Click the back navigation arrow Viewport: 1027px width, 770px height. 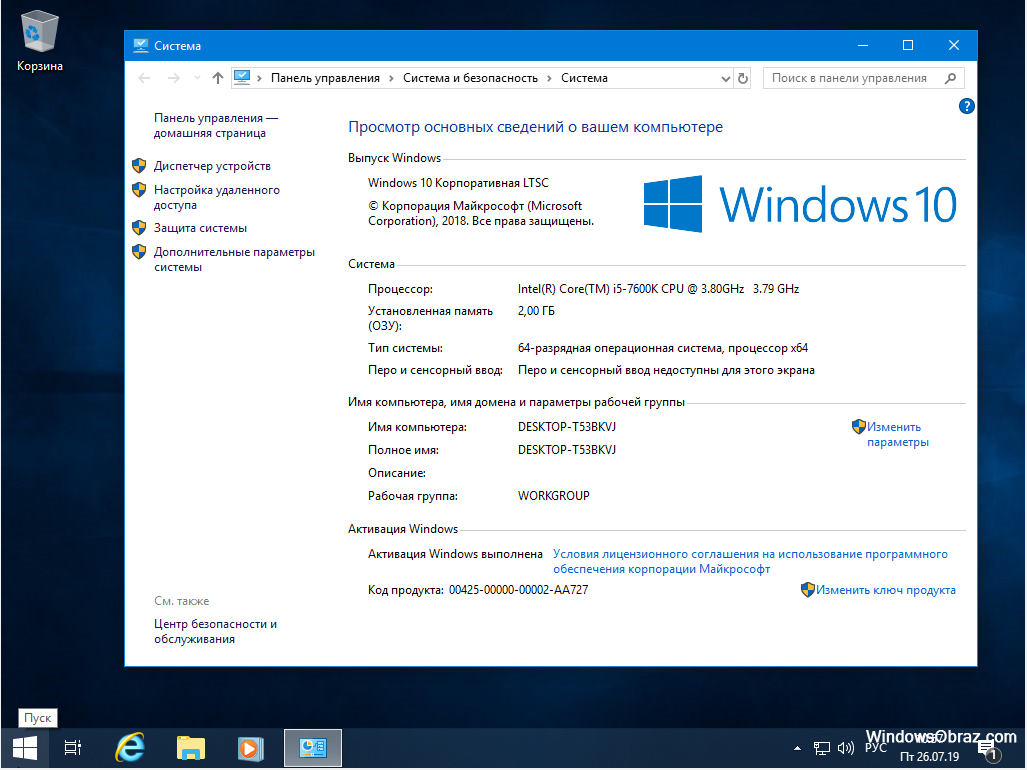click(x=144, y=78)
